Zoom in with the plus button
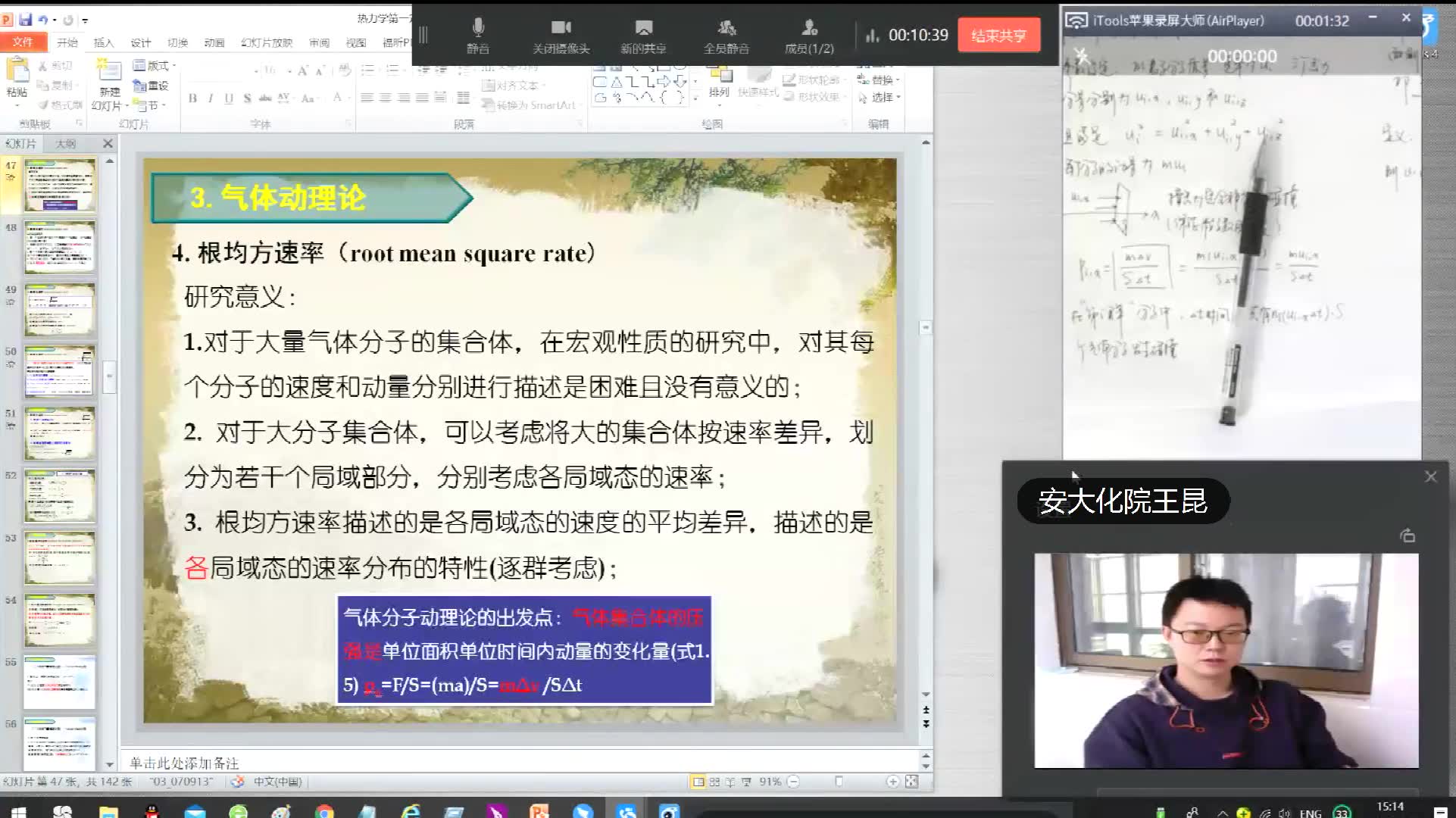Image resolution: width=1456 pixels, height=818 pixels. (892, 782)
